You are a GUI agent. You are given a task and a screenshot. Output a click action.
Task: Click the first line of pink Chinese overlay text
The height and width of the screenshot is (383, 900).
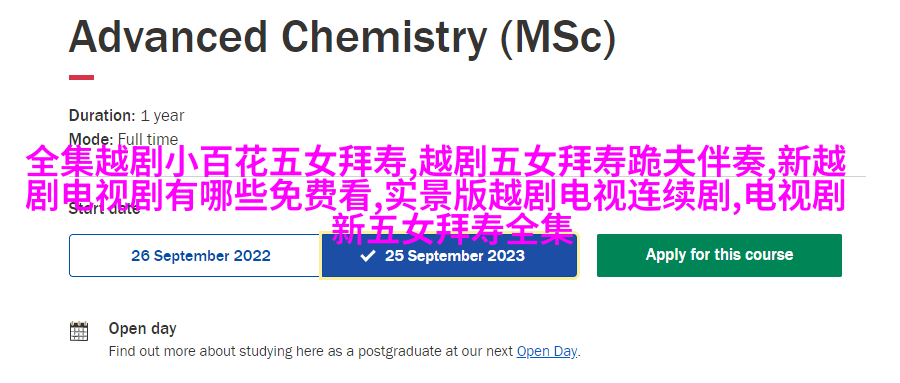tap(436, 163)
